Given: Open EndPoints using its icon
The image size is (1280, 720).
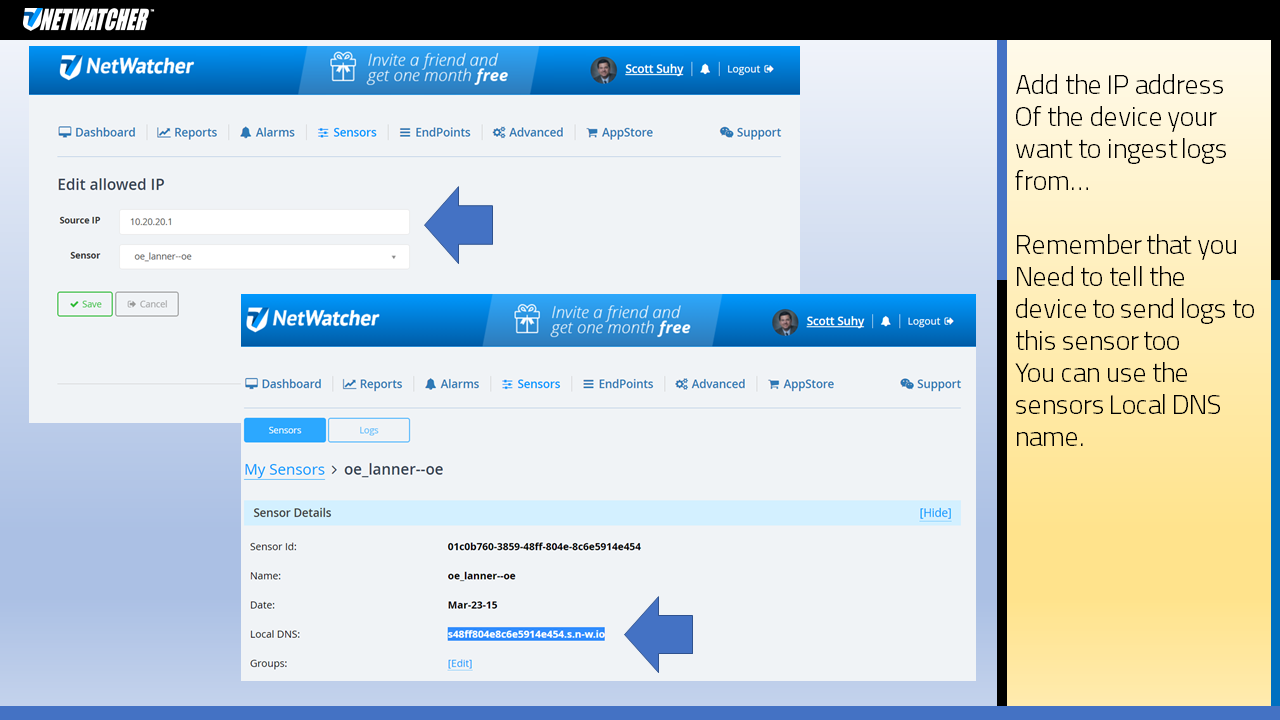Looking at the screenshot, I should point(405,132).
